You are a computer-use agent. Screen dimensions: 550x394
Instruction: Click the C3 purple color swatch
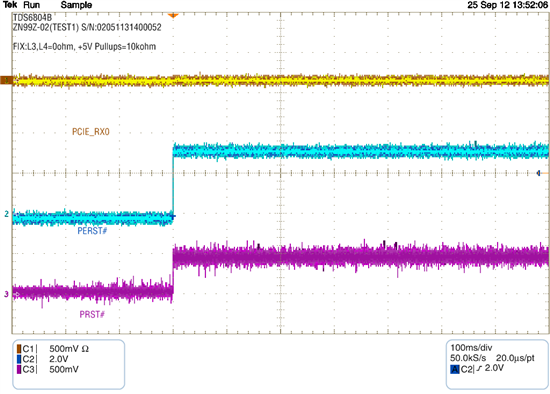point(19,369)
